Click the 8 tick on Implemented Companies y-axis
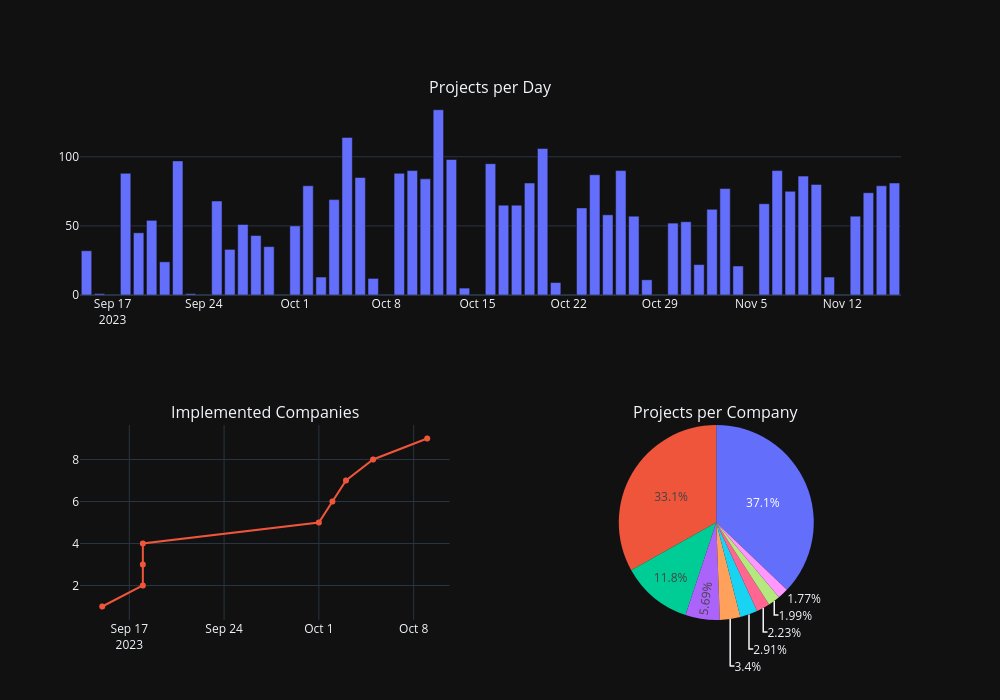 76,460
